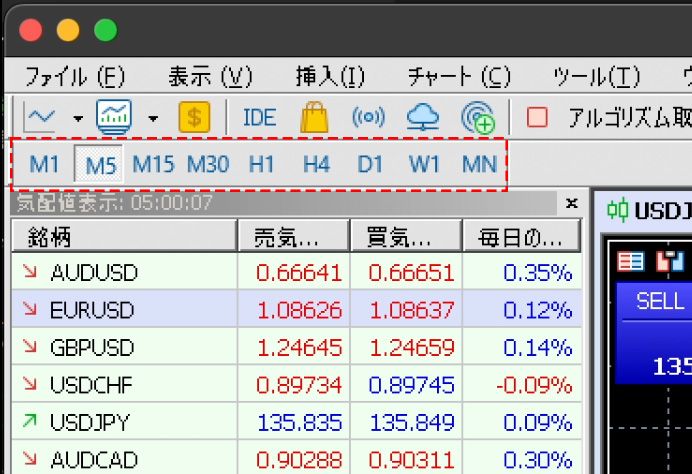Expand the chart templates dropdown arrow
The width and height of the screenshot is (692, 474).
point(153,118)
